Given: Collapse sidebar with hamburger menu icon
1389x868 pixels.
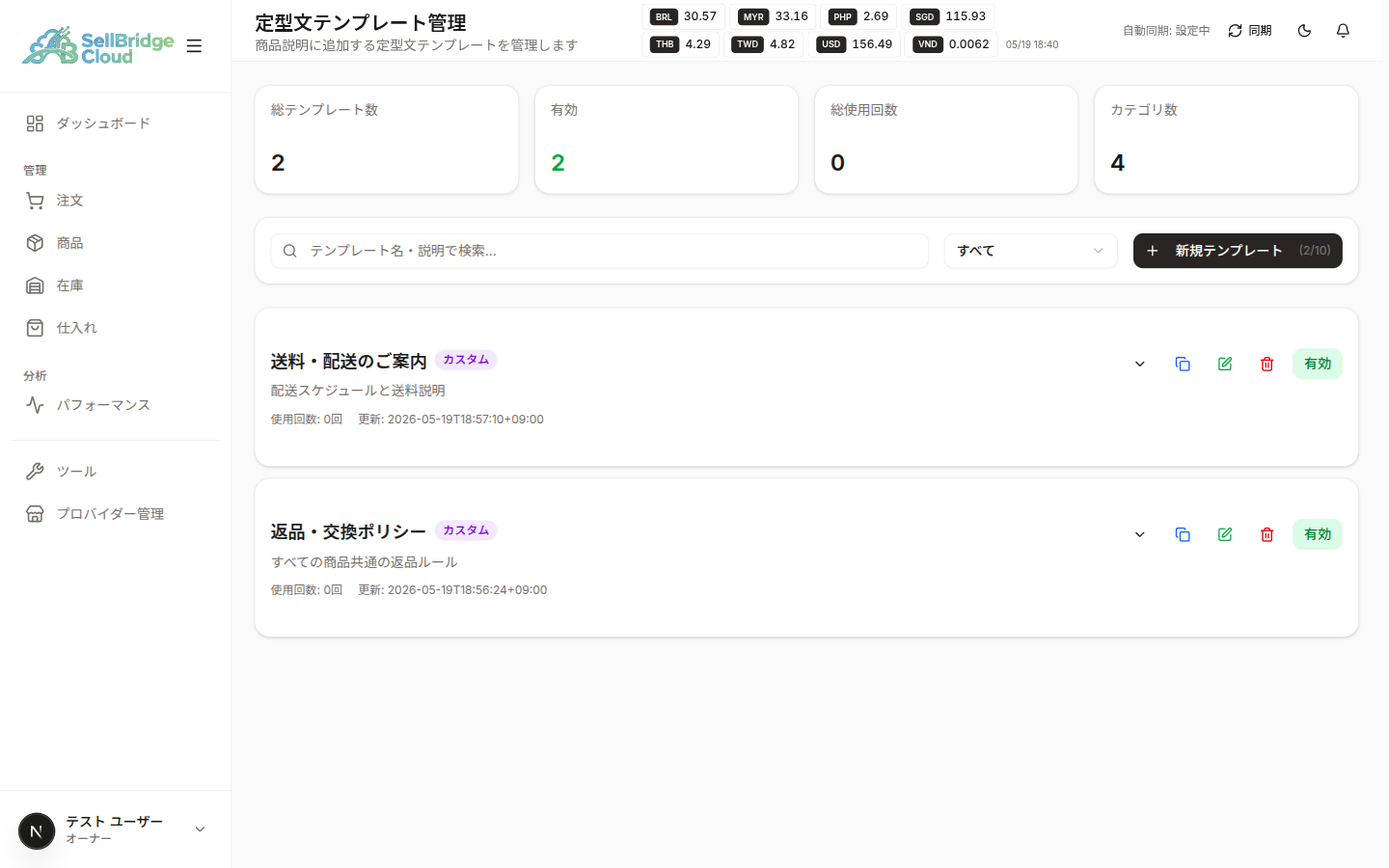Looking at the screenshot, I should pos(194,45).
